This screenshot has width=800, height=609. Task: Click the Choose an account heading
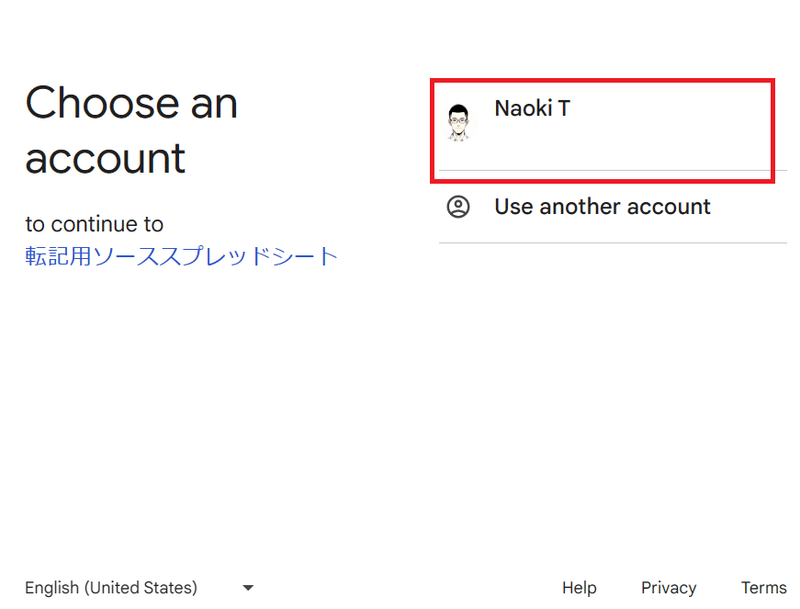coord(131,130)
